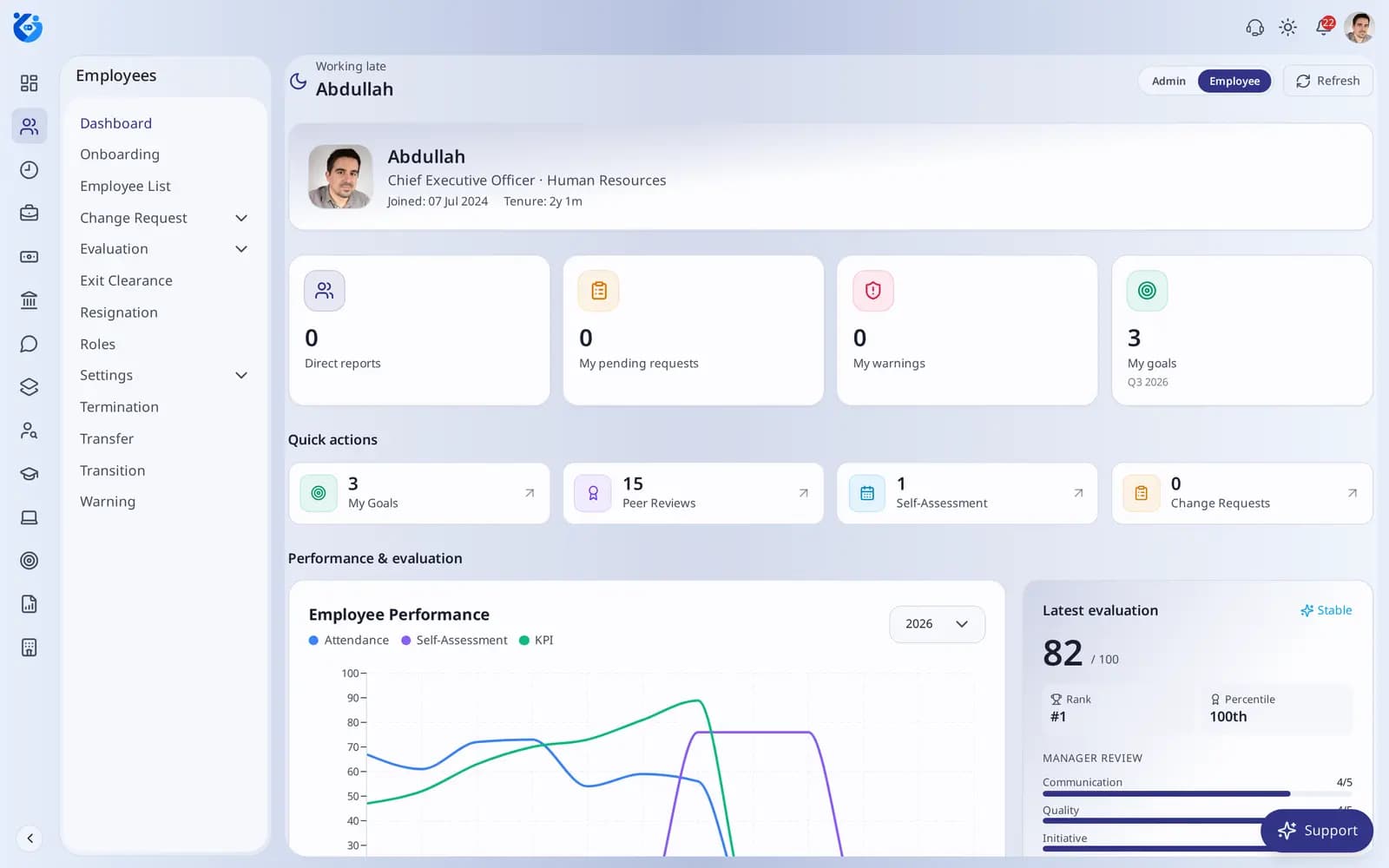Open notifications bell with 22 badge
Screen dimensions: 1389x868
[x=1324, y=27]
